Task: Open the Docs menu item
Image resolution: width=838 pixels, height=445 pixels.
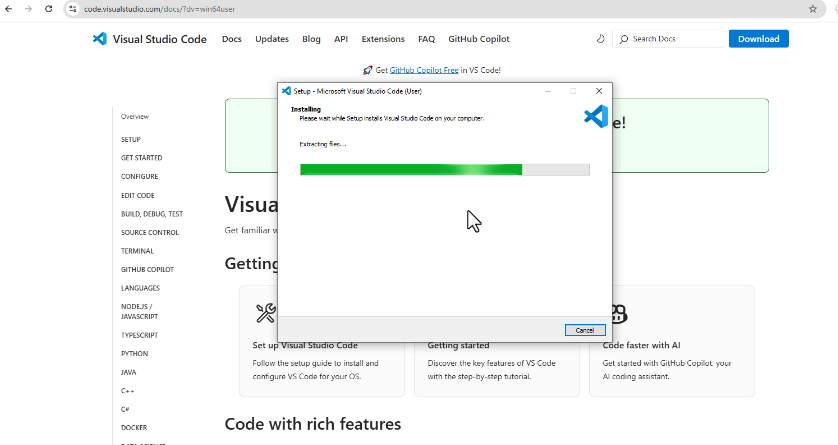Action: pos(232,39)
